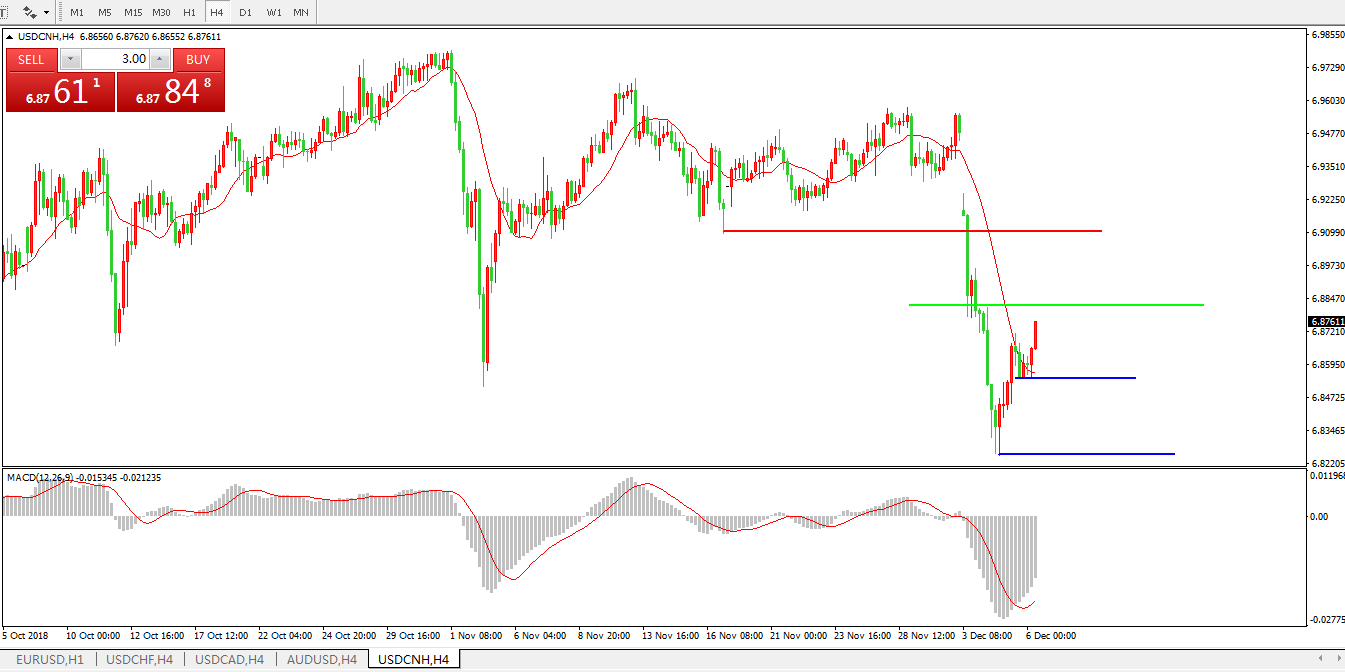This screenshot has width=1345, height=672.
Task: Open the EURUSD,H1 chart tab
Action: 50,659
